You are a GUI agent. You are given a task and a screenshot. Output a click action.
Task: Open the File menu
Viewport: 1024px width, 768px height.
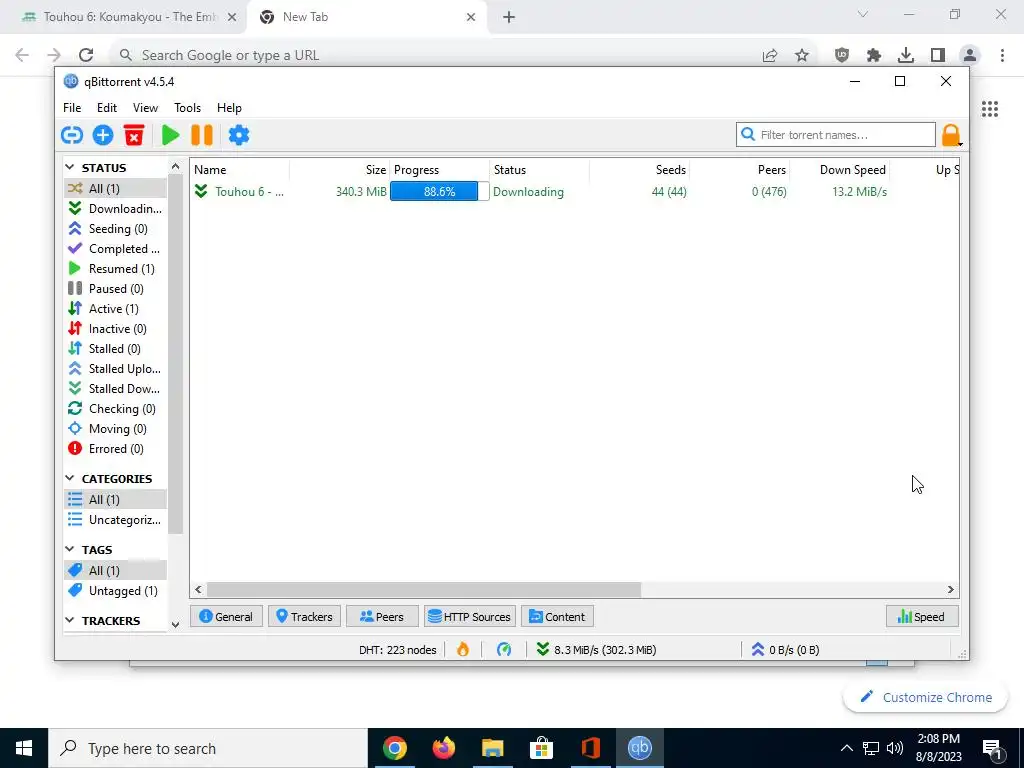[72, 108]
